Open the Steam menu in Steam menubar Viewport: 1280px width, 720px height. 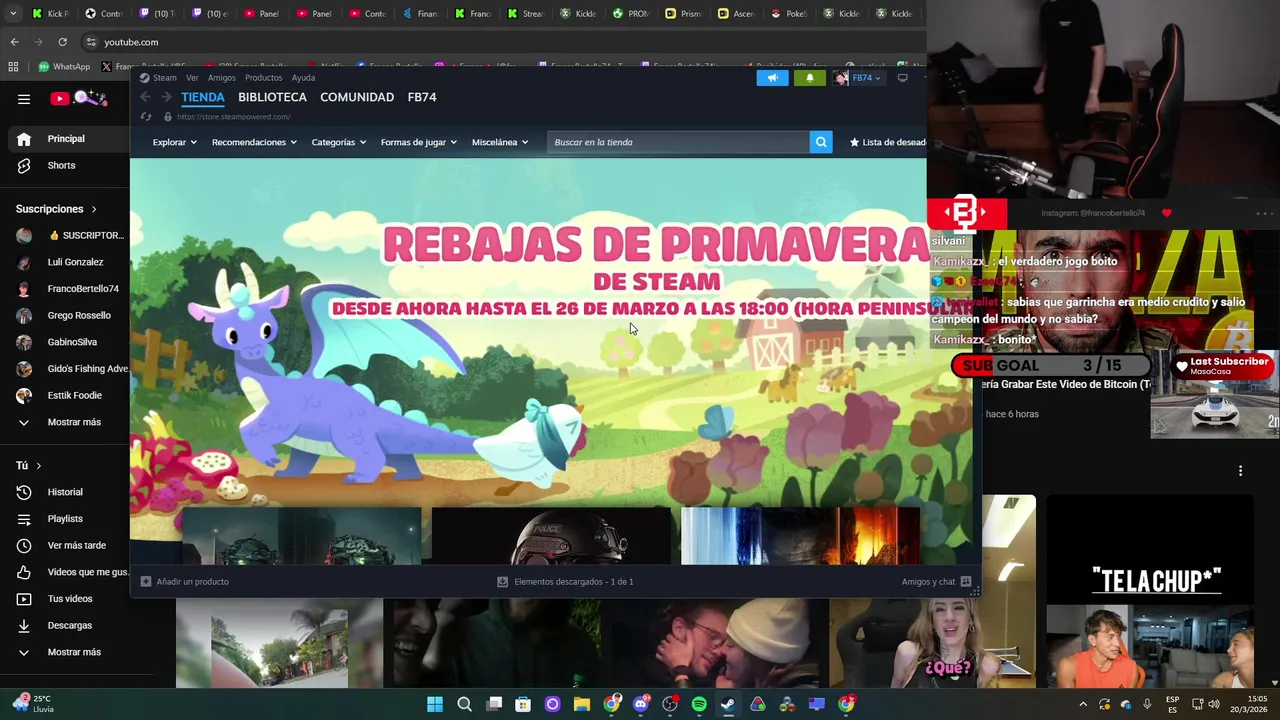[x=158, y=78]
